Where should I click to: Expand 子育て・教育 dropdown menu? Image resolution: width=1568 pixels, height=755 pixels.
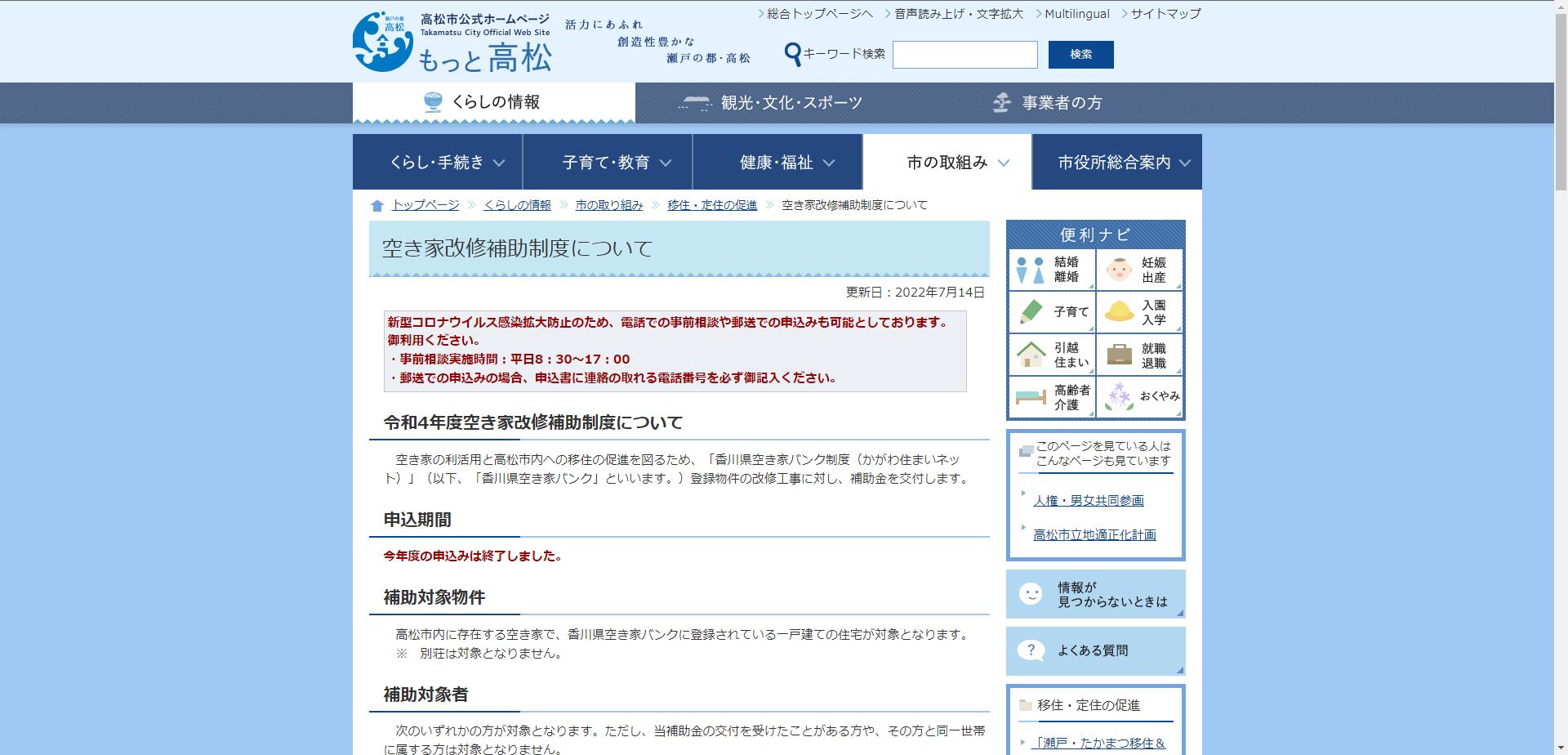(608, 162)
